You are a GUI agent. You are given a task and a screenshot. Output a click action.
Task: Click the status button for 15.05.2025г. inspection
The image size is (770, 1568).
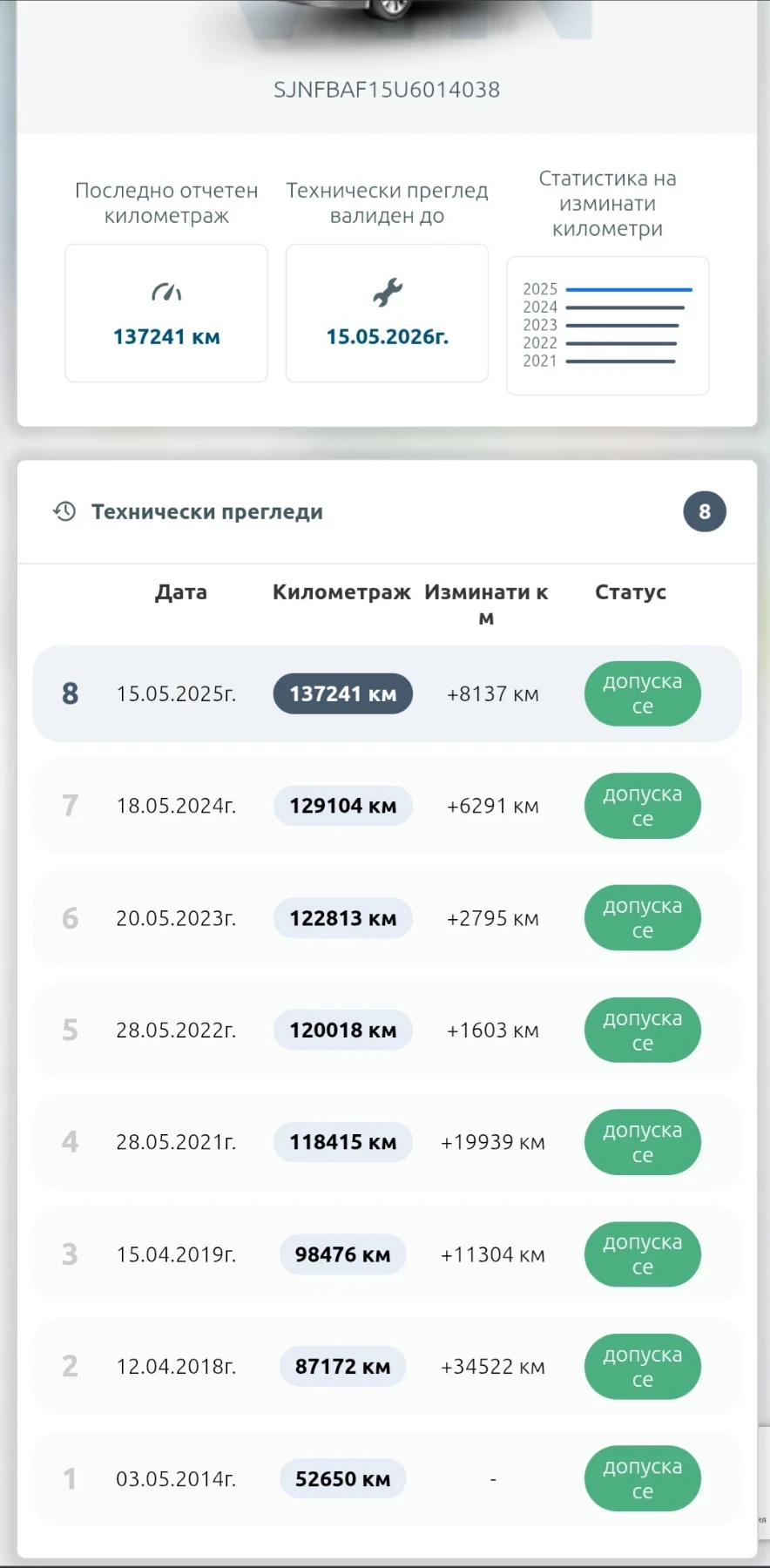(642, 694)
